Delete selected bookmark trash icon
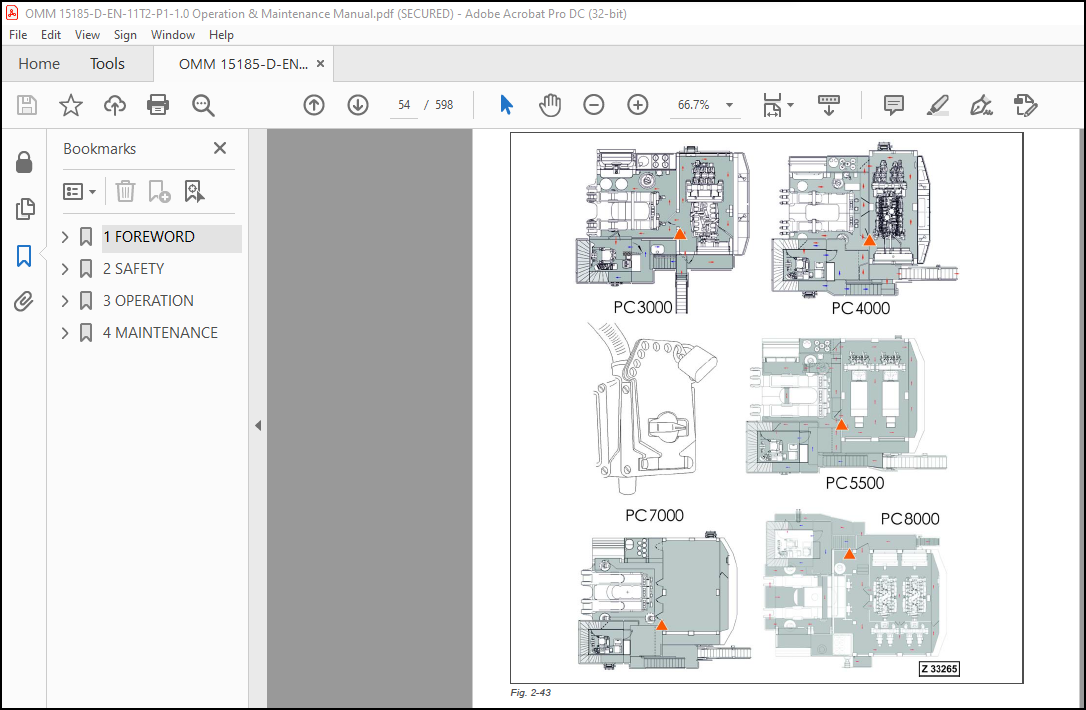This screenshot has width=1086, height=710. point(125,191)
